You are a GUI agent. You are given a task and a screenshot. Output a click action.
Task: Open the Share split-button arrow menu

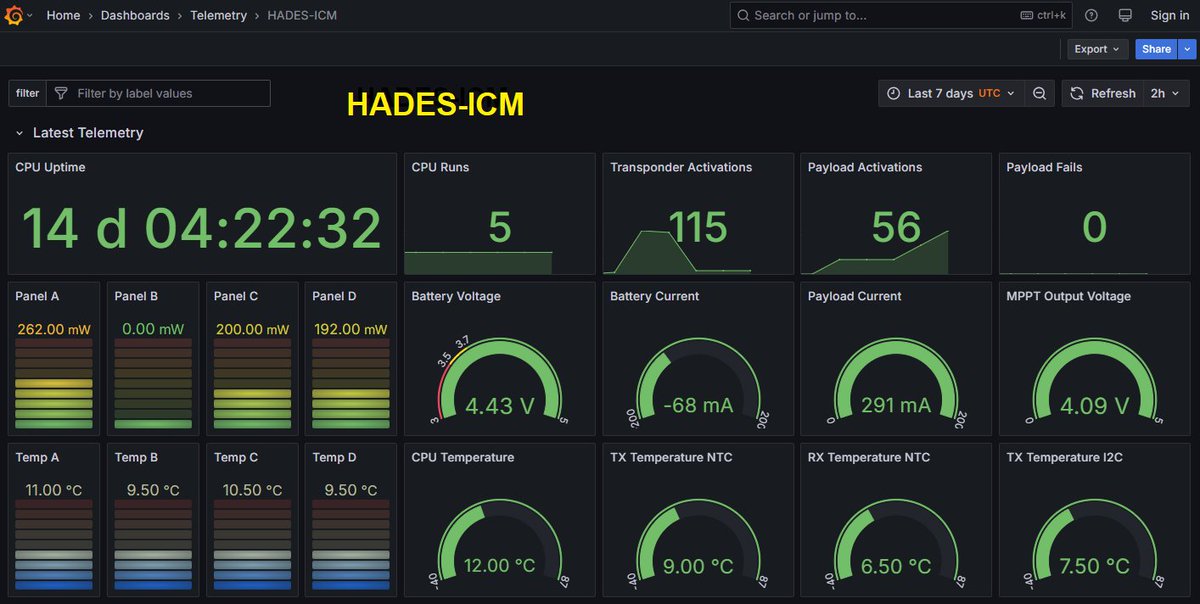[x=1188, y=48]
